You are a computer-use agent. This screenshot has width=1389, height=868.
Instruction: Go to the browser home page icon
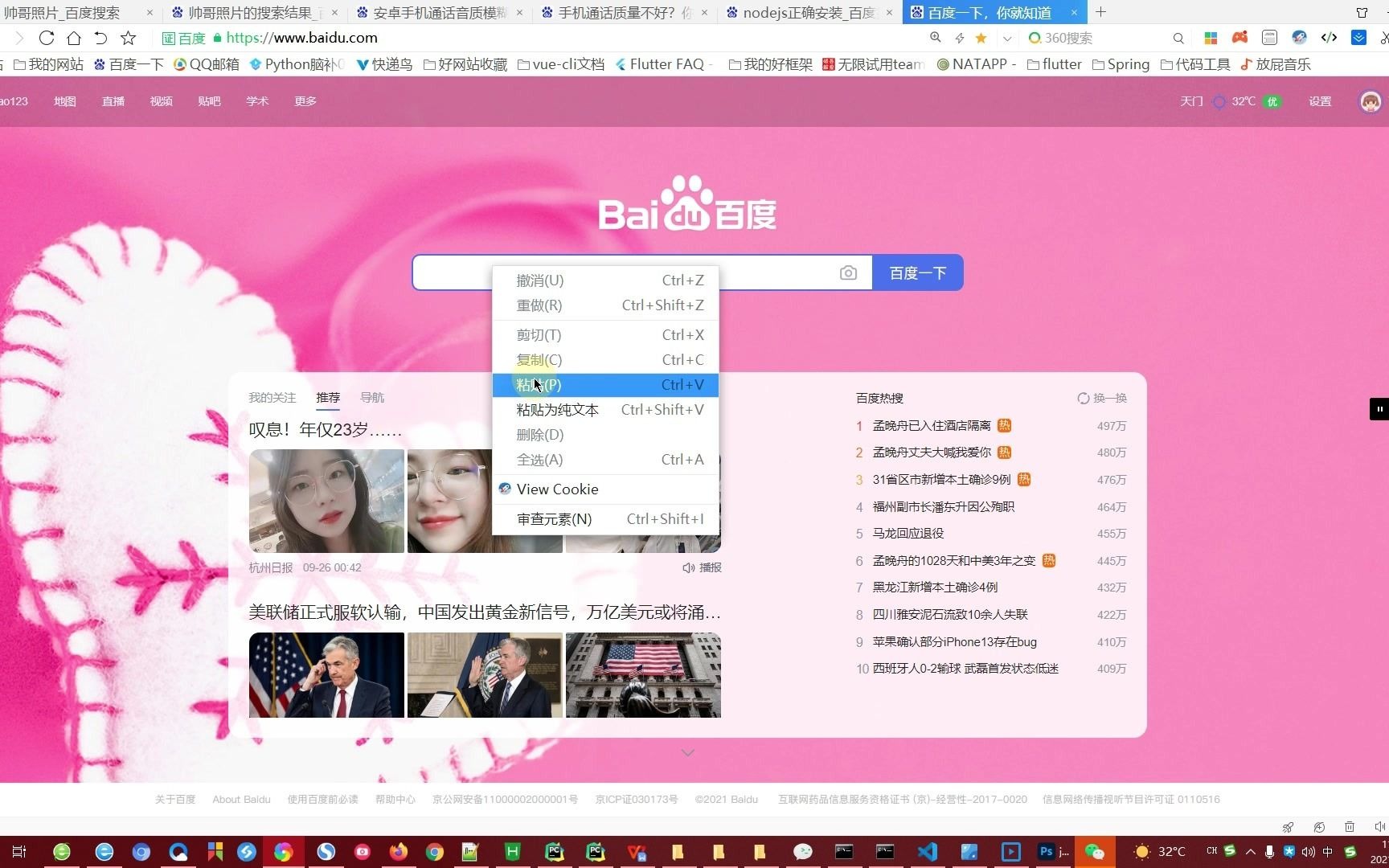point(74,38)
